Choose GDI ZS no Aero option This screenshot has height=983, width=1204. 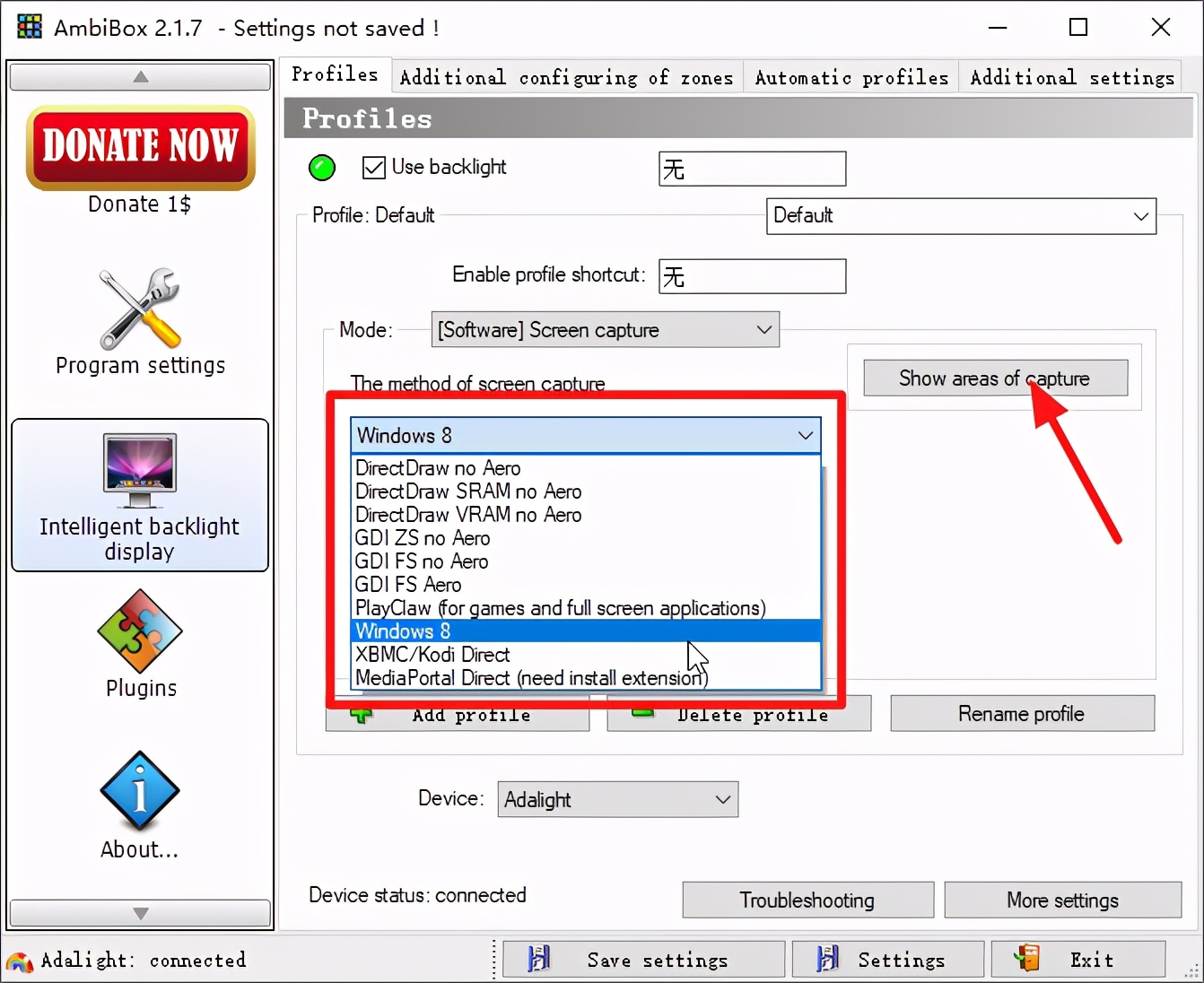pos(586,538)
